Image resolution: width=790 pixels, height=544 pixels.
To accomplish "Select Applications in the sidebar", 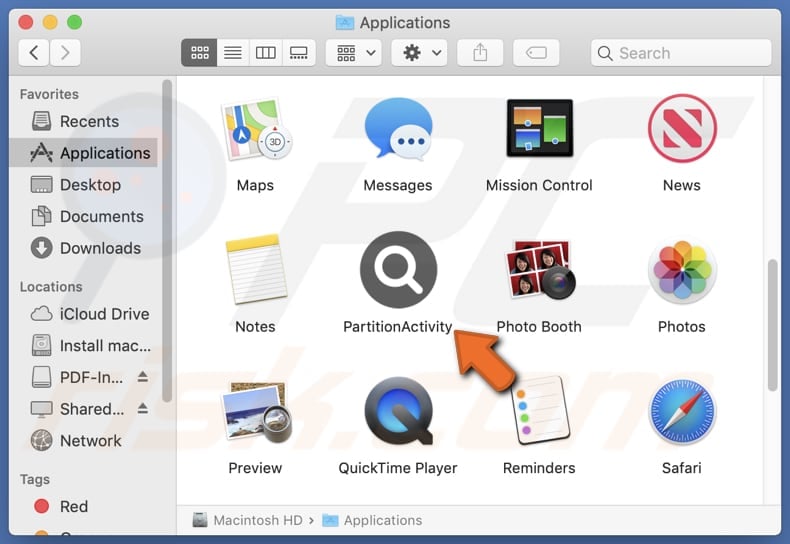I will click(84, 153).
